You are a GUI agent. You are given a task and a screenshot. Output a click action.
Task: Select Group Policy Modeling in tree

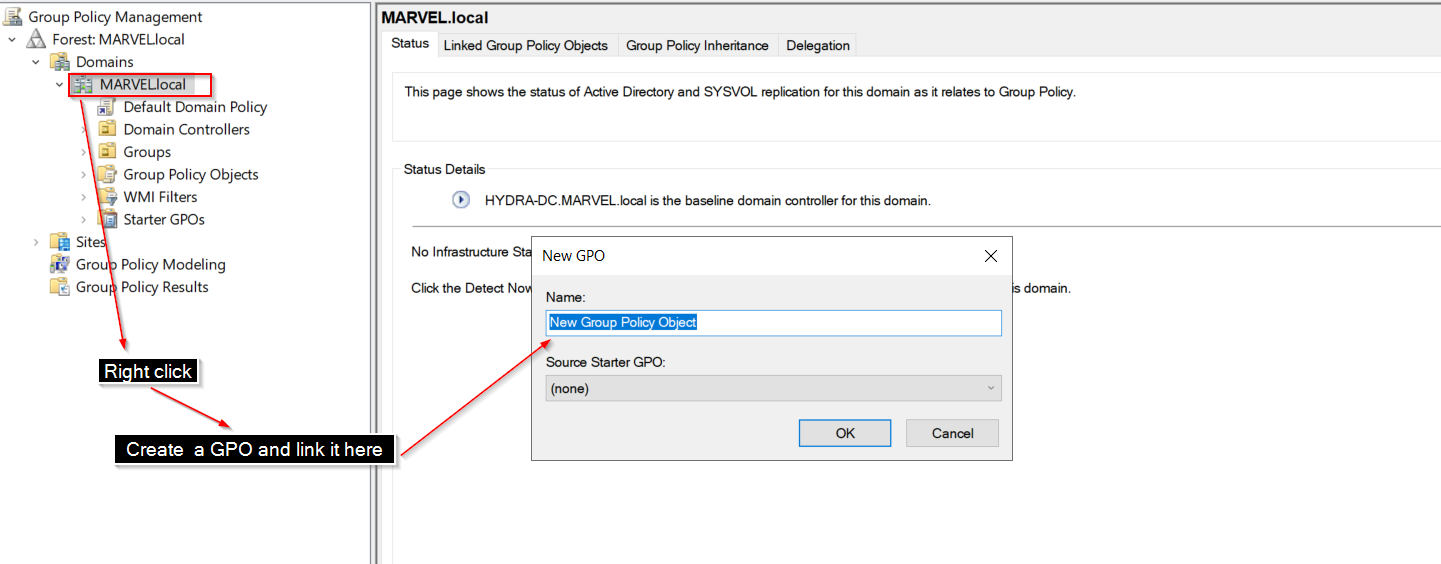pos(151,264)
